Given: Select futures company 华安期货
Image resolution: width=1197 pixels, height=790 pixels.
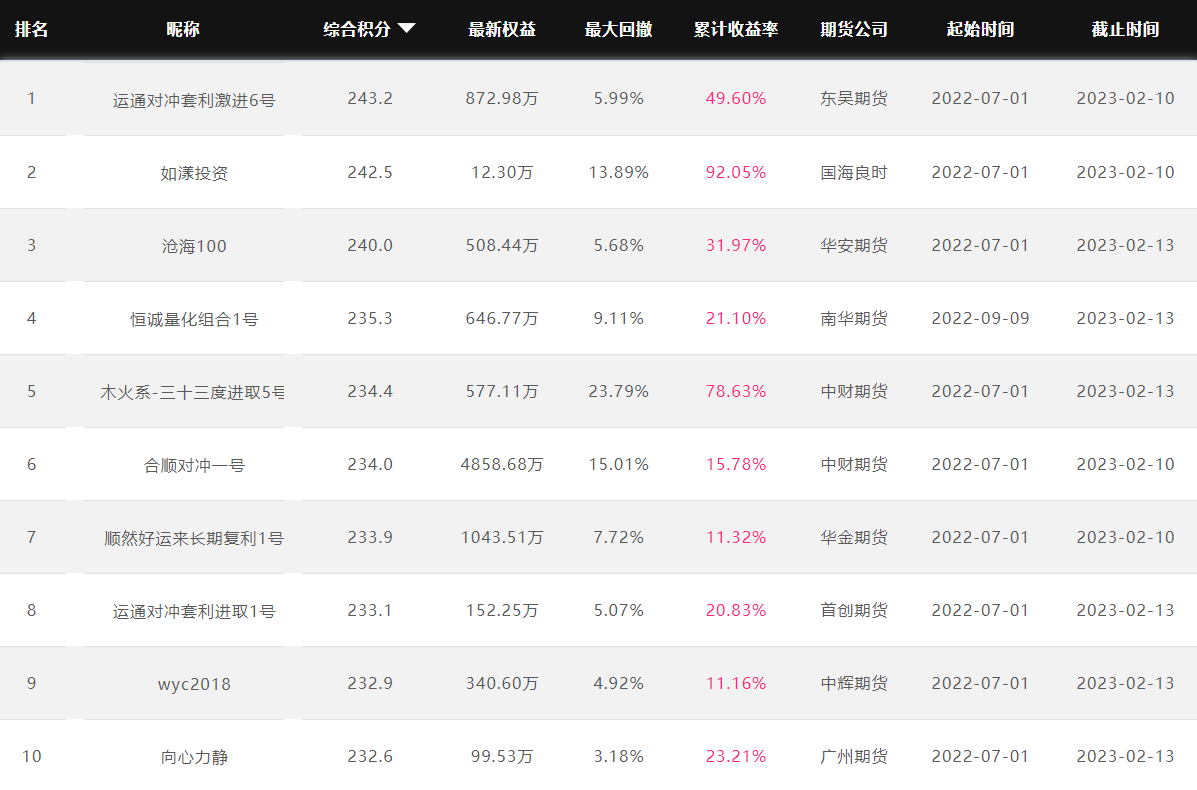Looking at the screenshot, I should click(853, 245).
